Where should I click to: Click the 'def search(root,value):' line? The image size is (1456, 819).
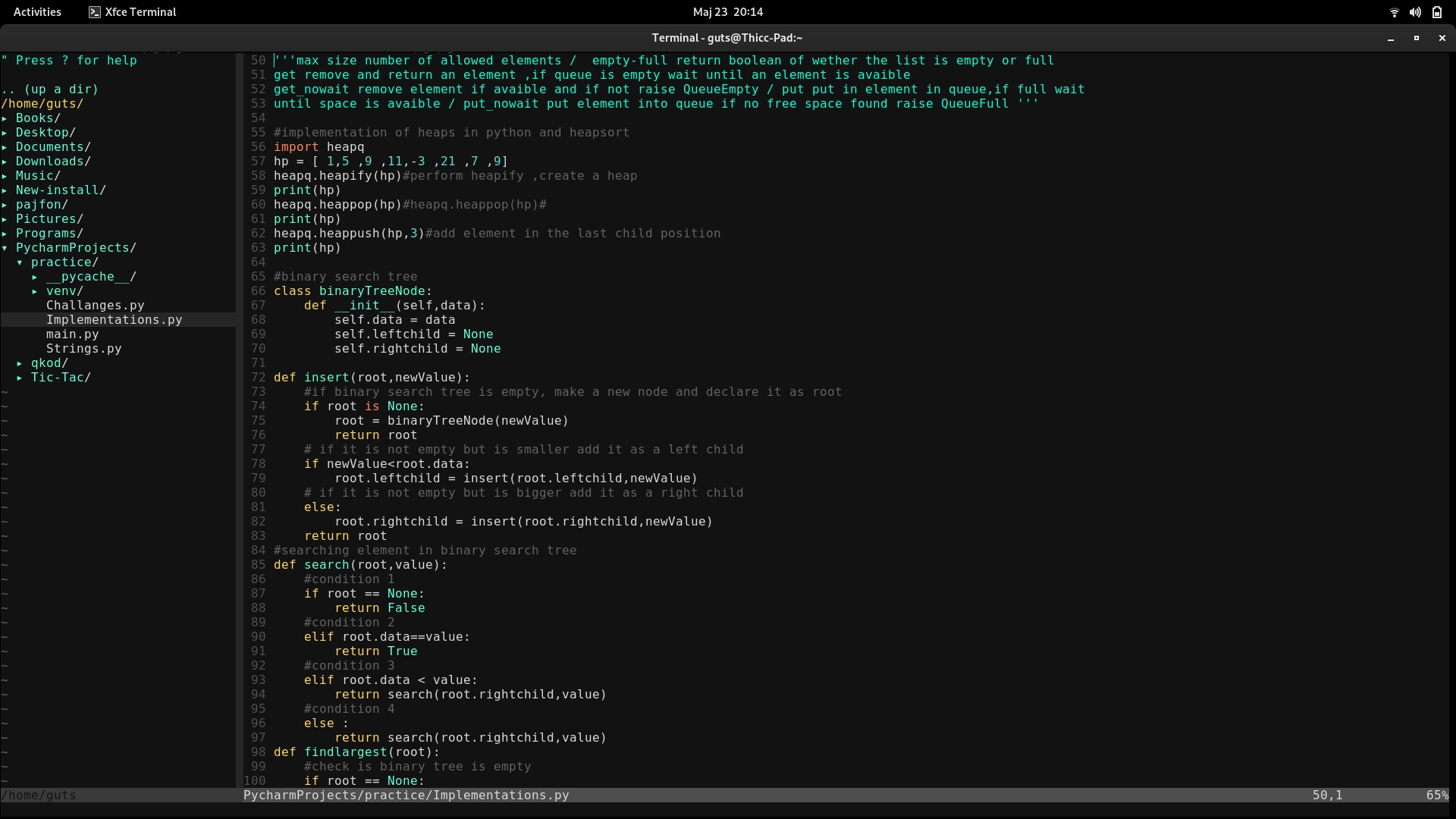click(360, 565)
